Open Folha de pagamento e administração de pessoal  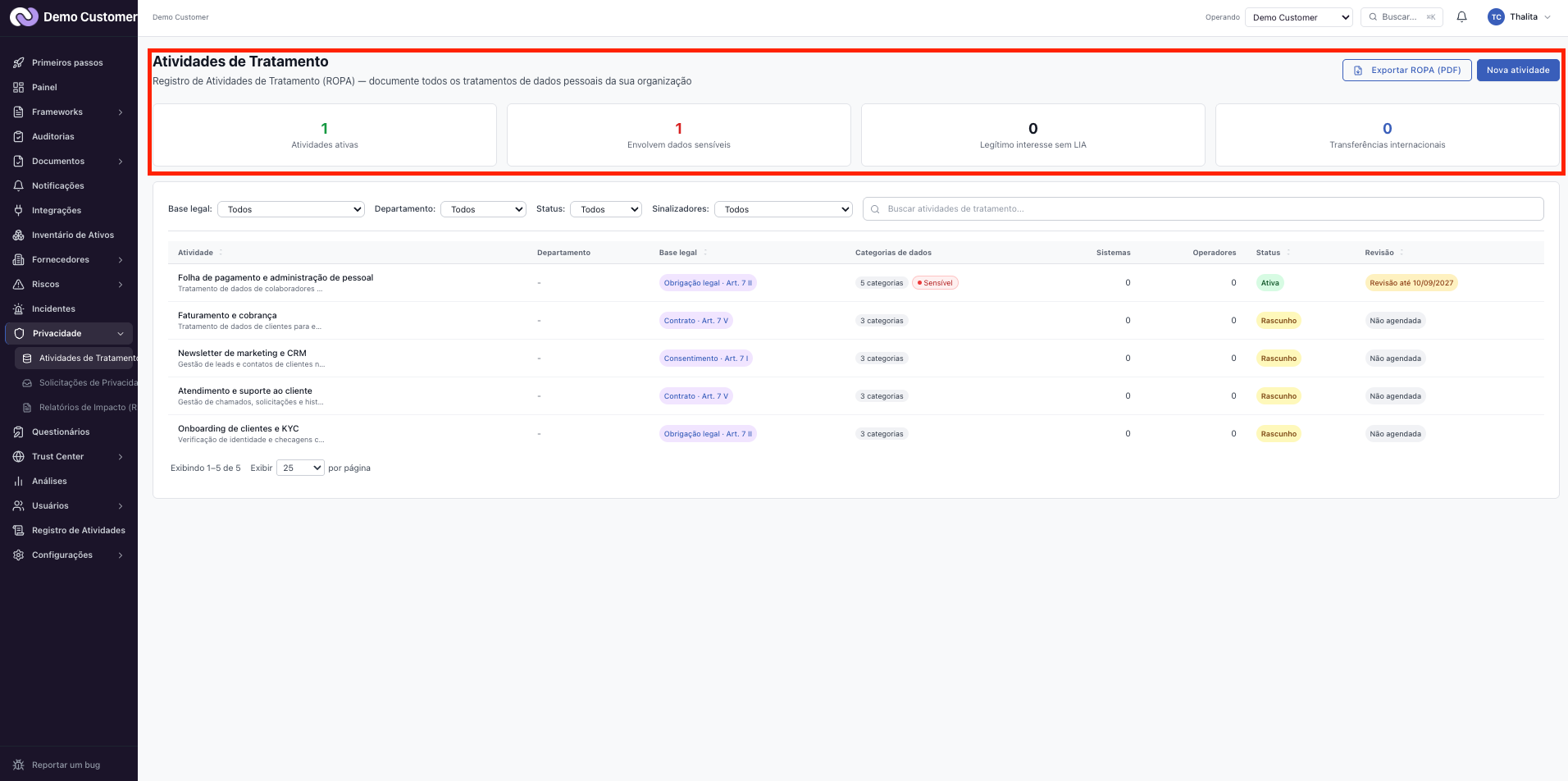pyautogui.click(x=276, y=277)
